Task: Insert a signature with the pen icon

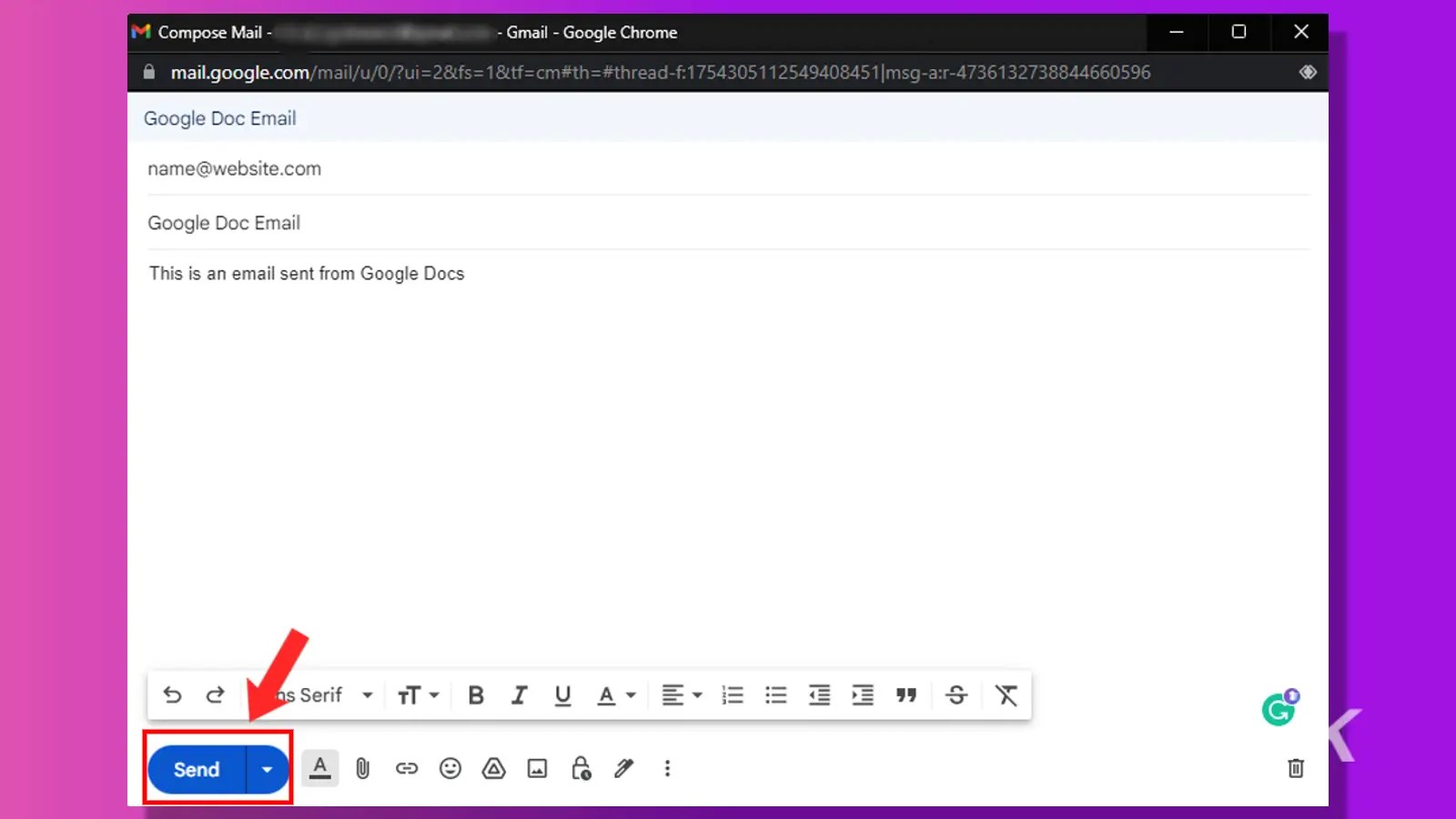Action: click(623, 768)
